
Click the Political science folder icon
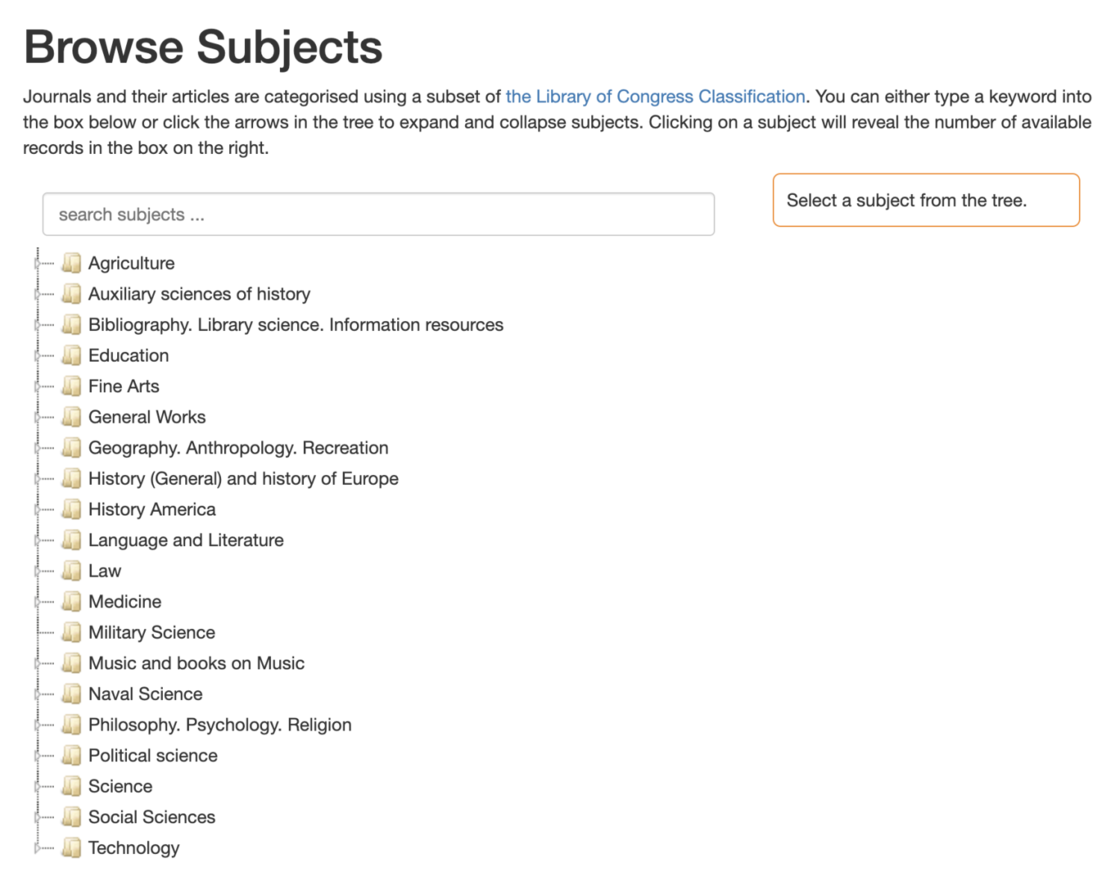(71, 755)
